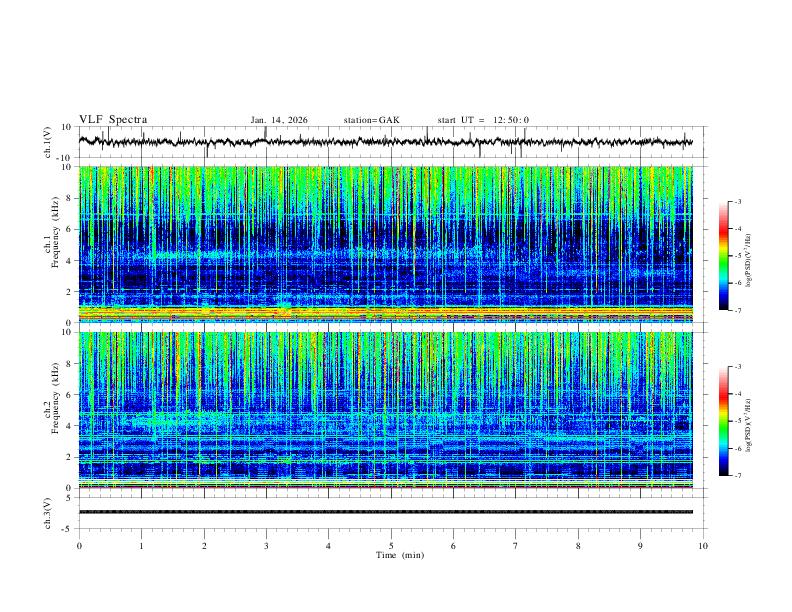792x612 pixels.
Task: Click the ch.1 "Frequency (kHz)" axis label
Action: 55,233
